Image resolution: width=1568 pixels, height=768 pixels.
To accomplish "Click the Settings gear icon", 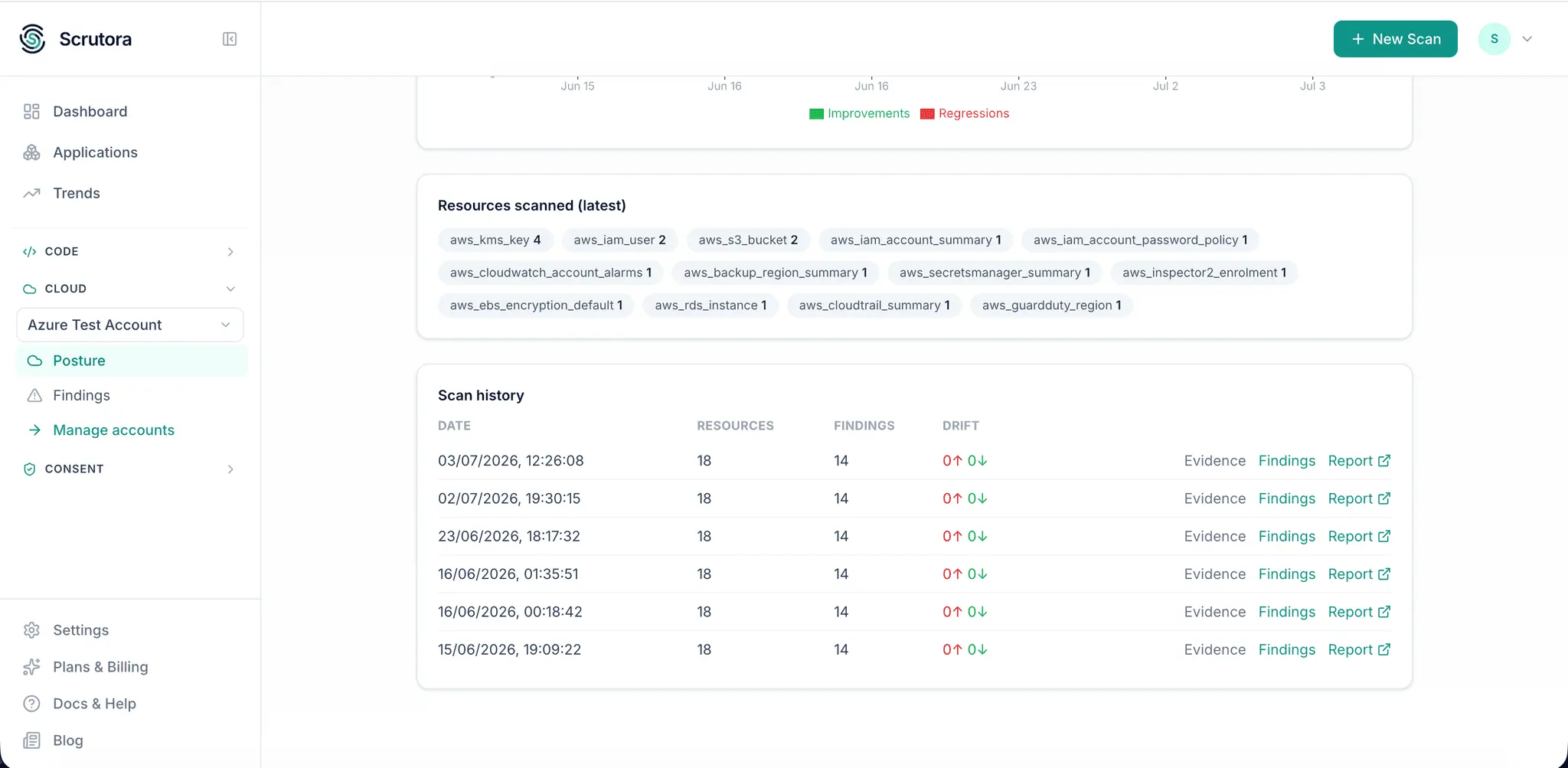I will 31,630.
